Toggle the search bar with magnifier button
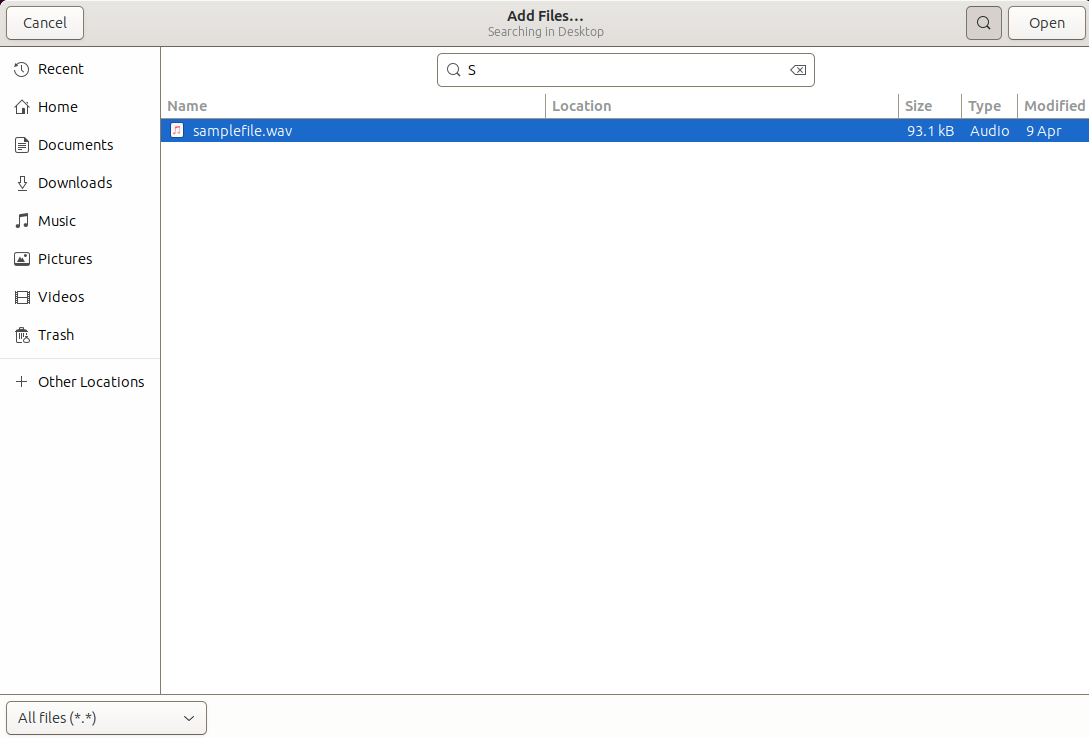Screen dimensions: 1089x738 983,22
